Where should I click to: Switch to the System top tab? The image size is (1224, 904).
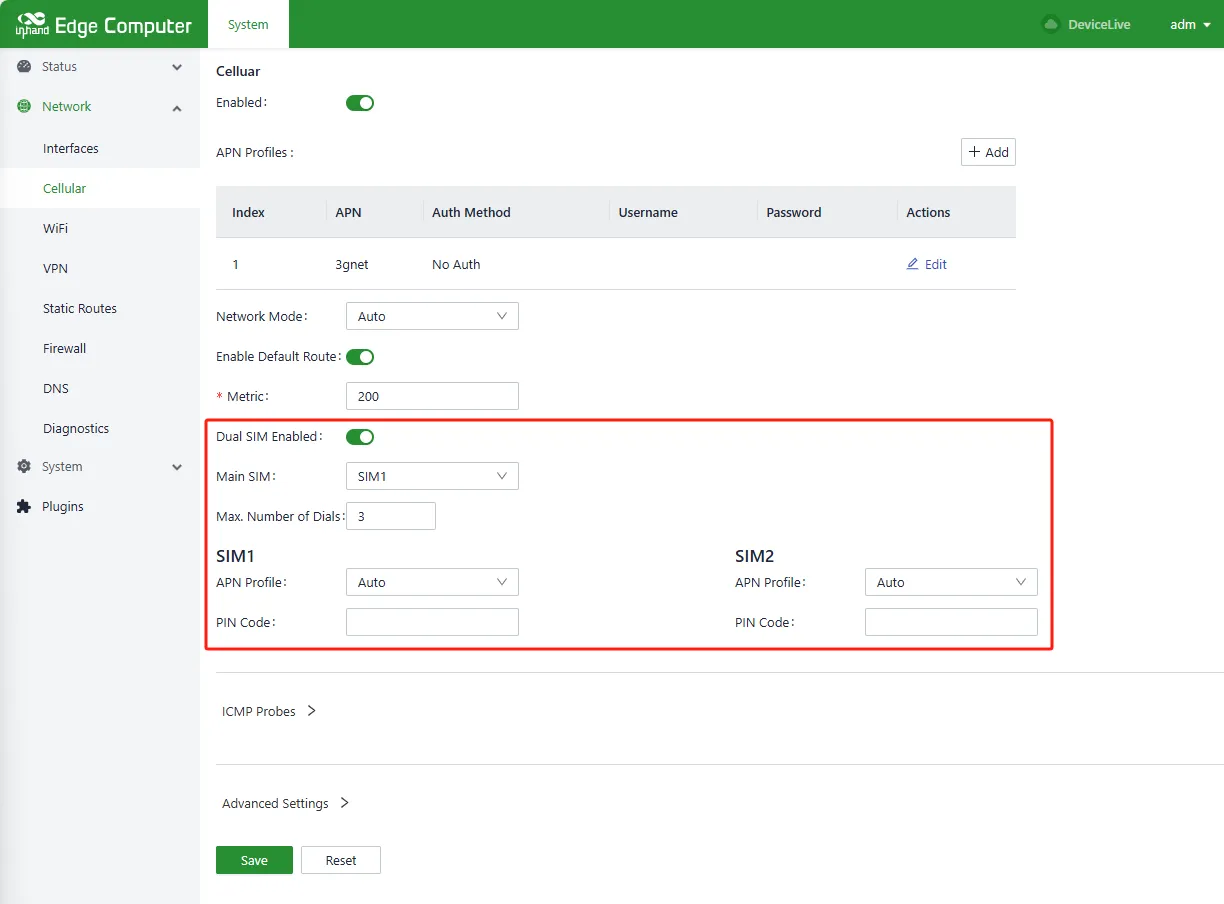click(x=248, y=24)
